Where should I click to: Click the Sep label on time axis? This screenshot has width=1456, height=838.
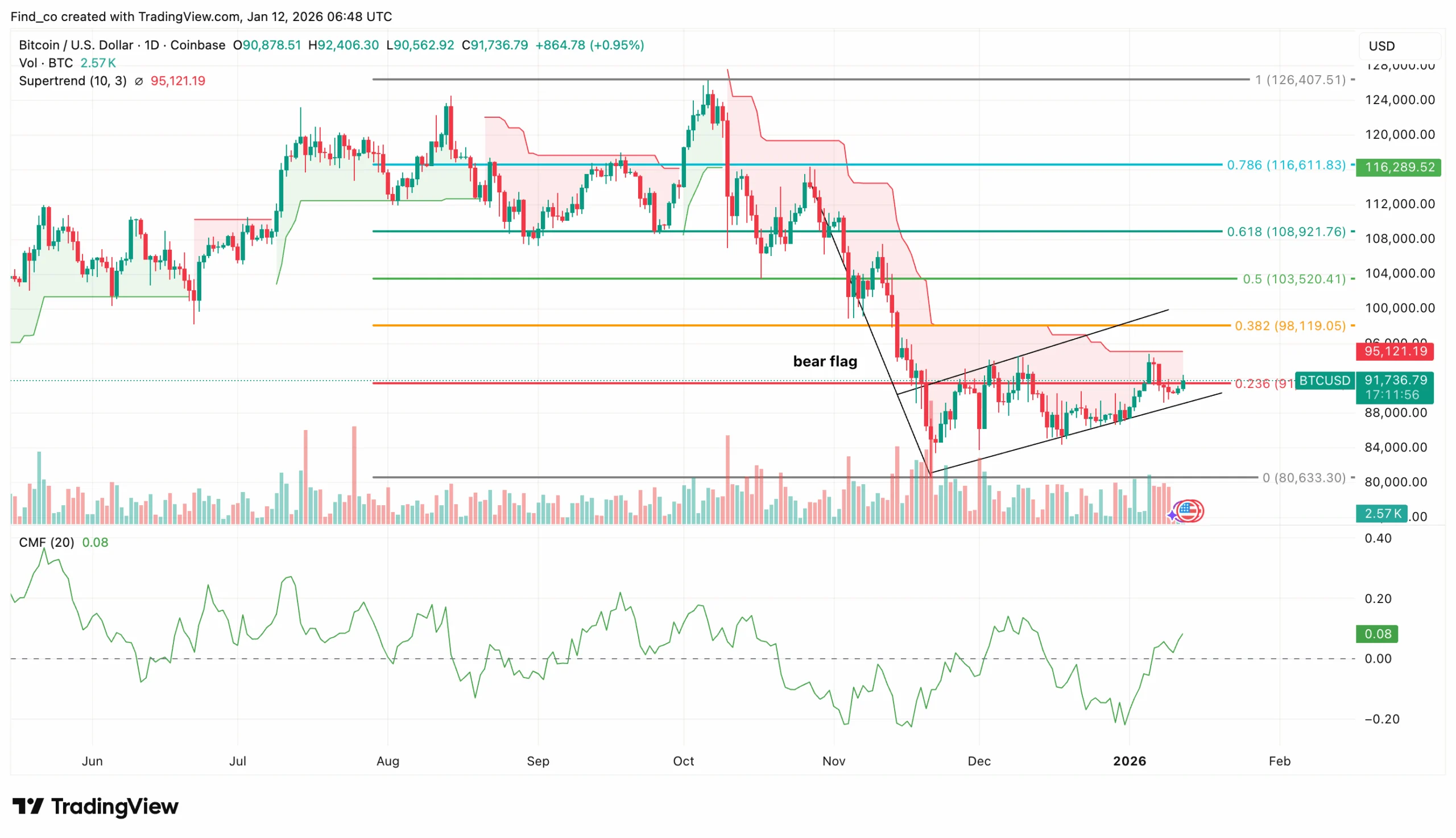tap(538, 761)
